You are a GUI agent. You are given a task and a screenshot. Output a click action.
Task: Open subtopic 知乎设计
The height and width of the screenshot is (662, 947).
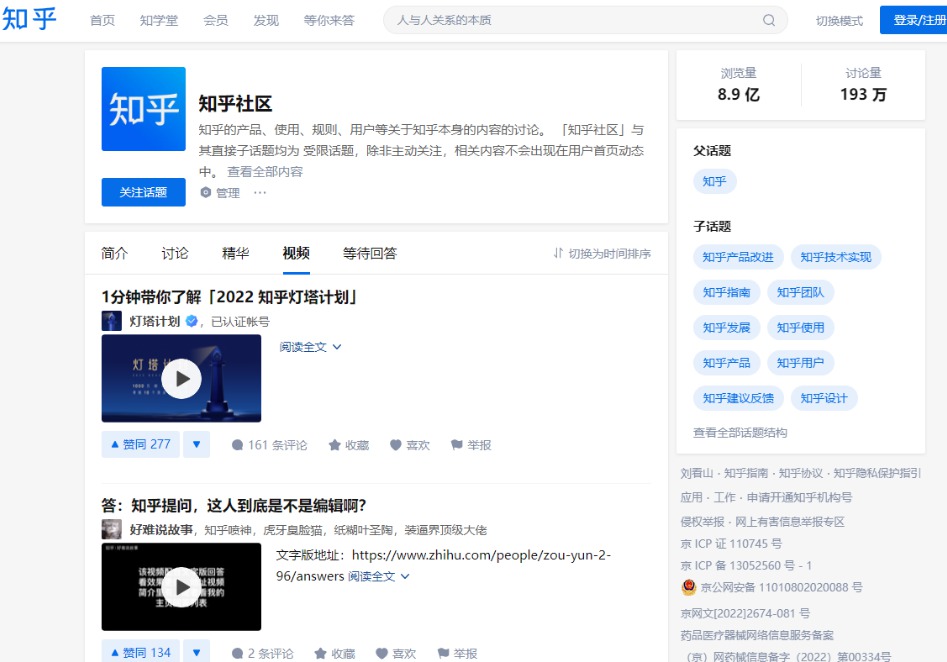pos(824,398)
